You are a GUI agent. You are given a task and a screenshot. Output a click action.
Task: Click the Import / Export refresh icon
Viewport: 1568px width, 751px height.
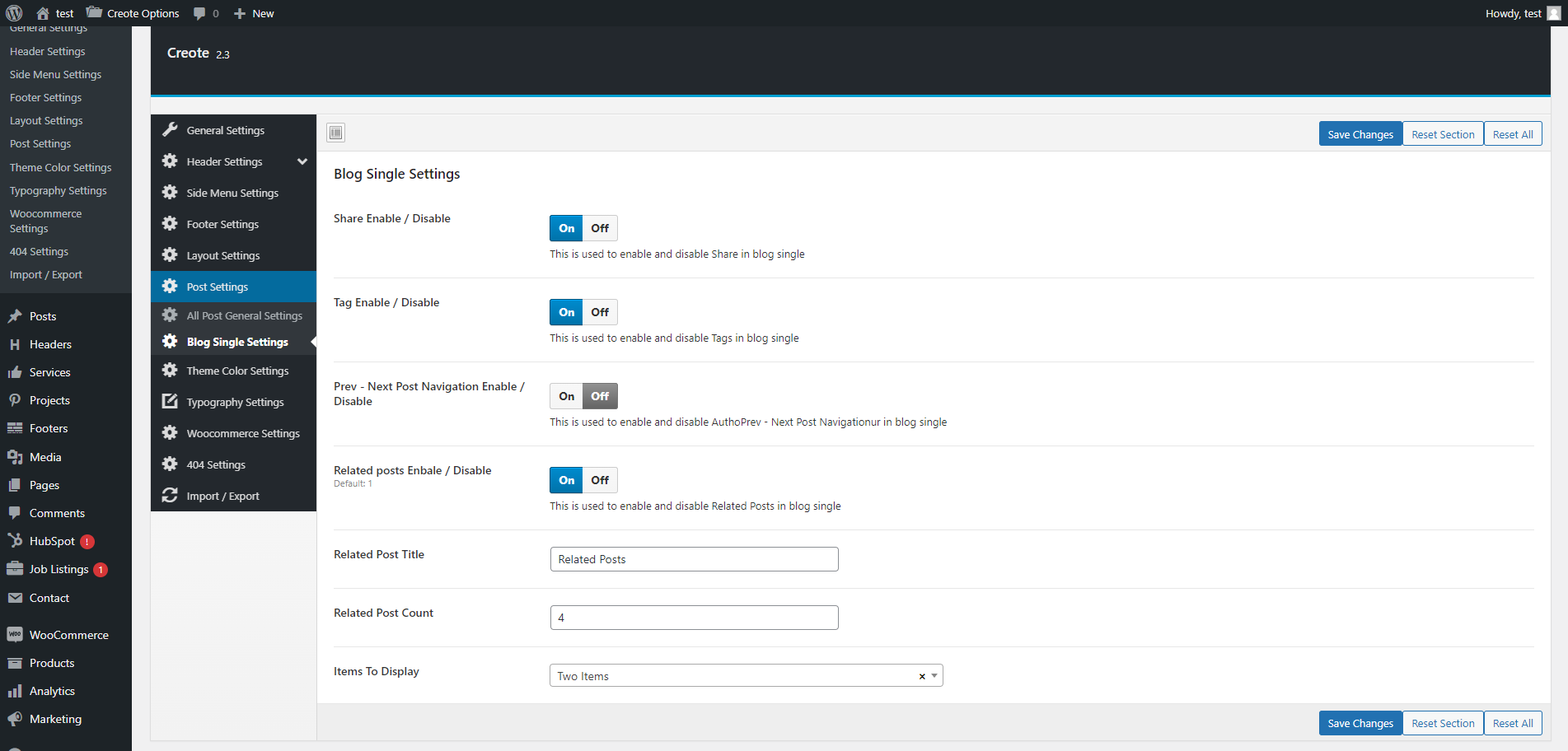click(170, 496)
